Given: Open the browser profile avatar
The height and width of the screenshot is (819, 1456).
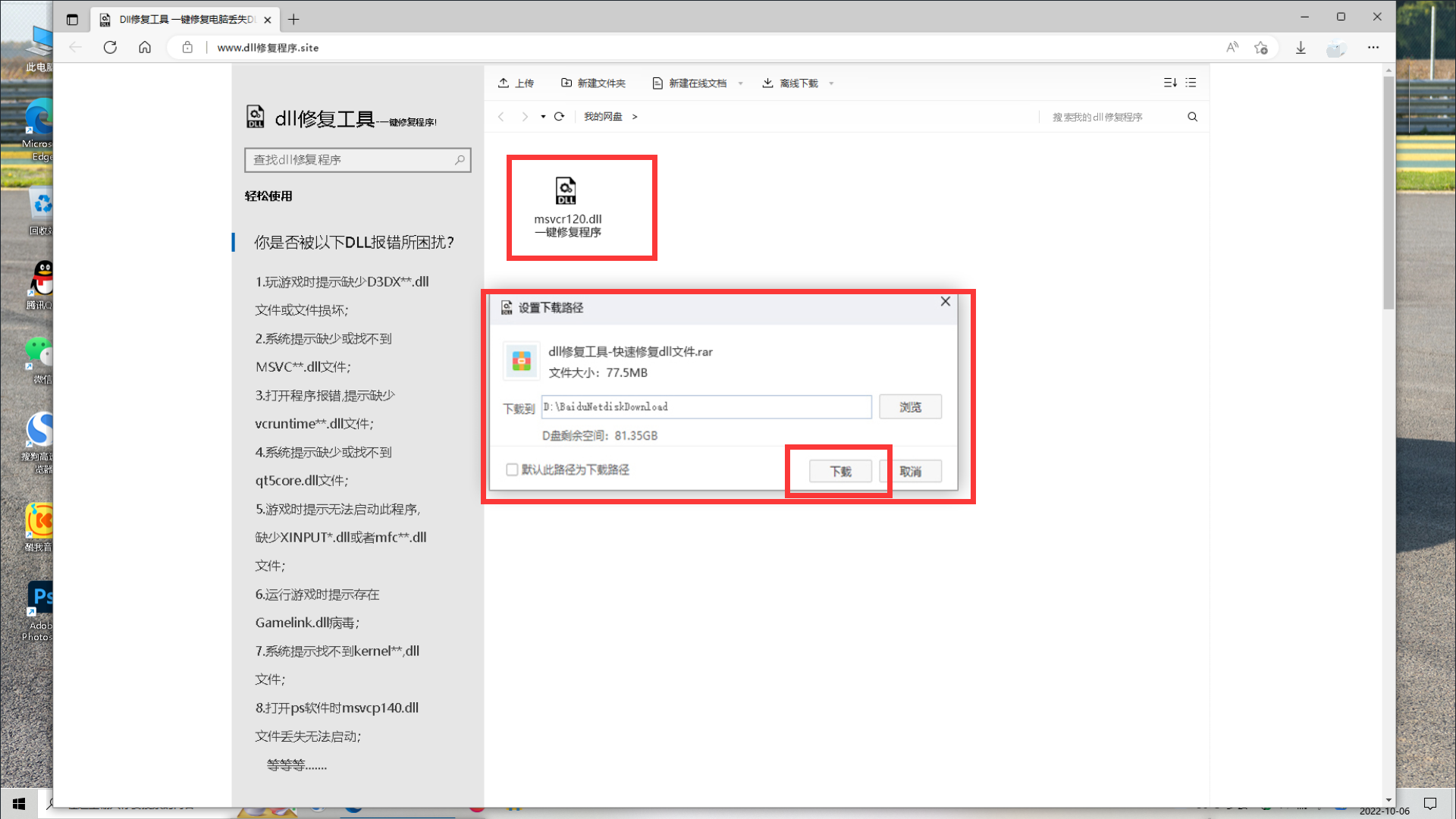Looking at the screenshot, I should click(x=1336, y=48).
